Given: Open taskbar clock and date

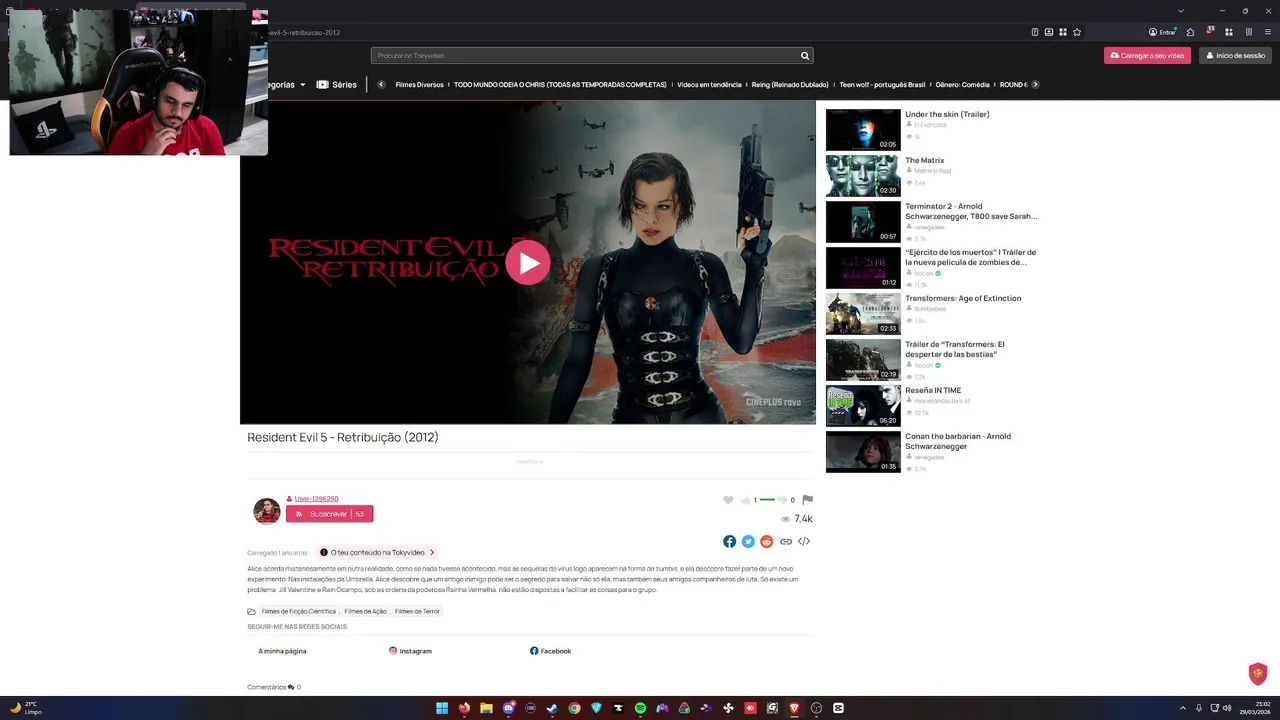Looking at the screenshot, I should (x=1256, y=708).
